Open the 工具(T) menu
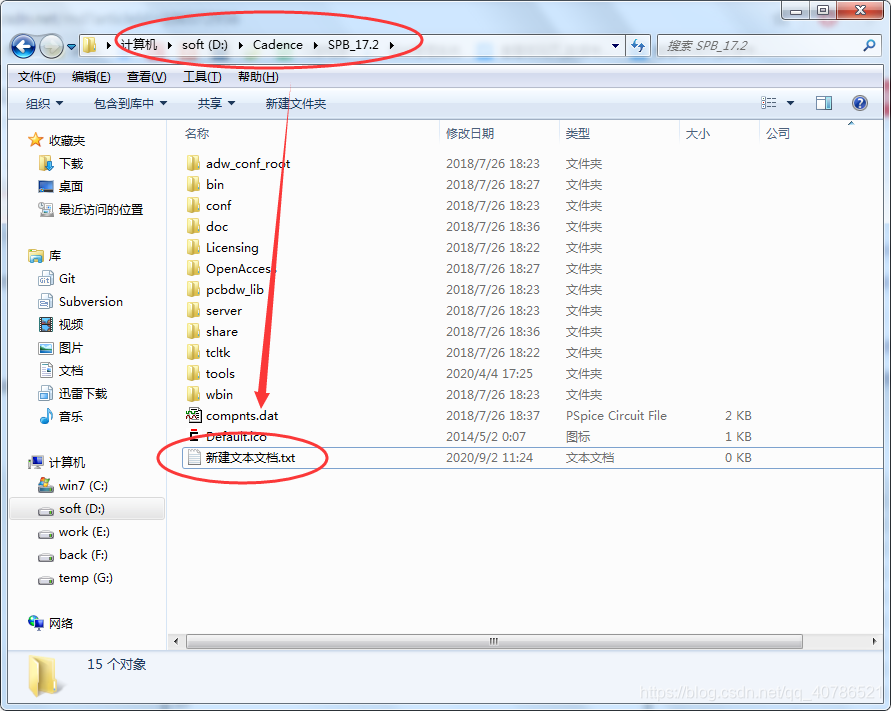The image size is (891, 711). (x=202, y=77)
